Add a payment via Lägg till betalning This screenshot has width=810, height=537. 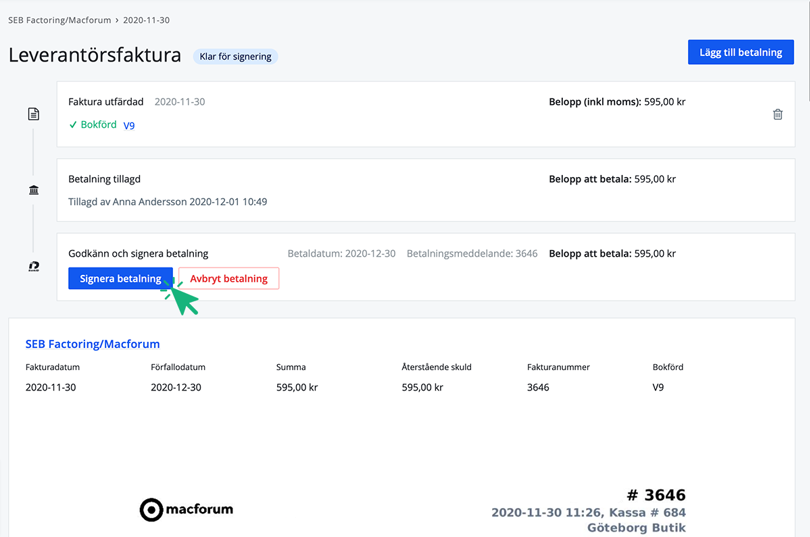click(x=740, y=52)
